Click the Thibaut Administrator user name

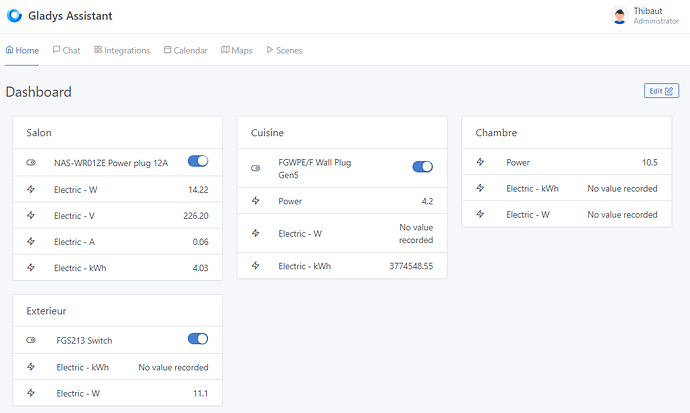click(656, 16)
